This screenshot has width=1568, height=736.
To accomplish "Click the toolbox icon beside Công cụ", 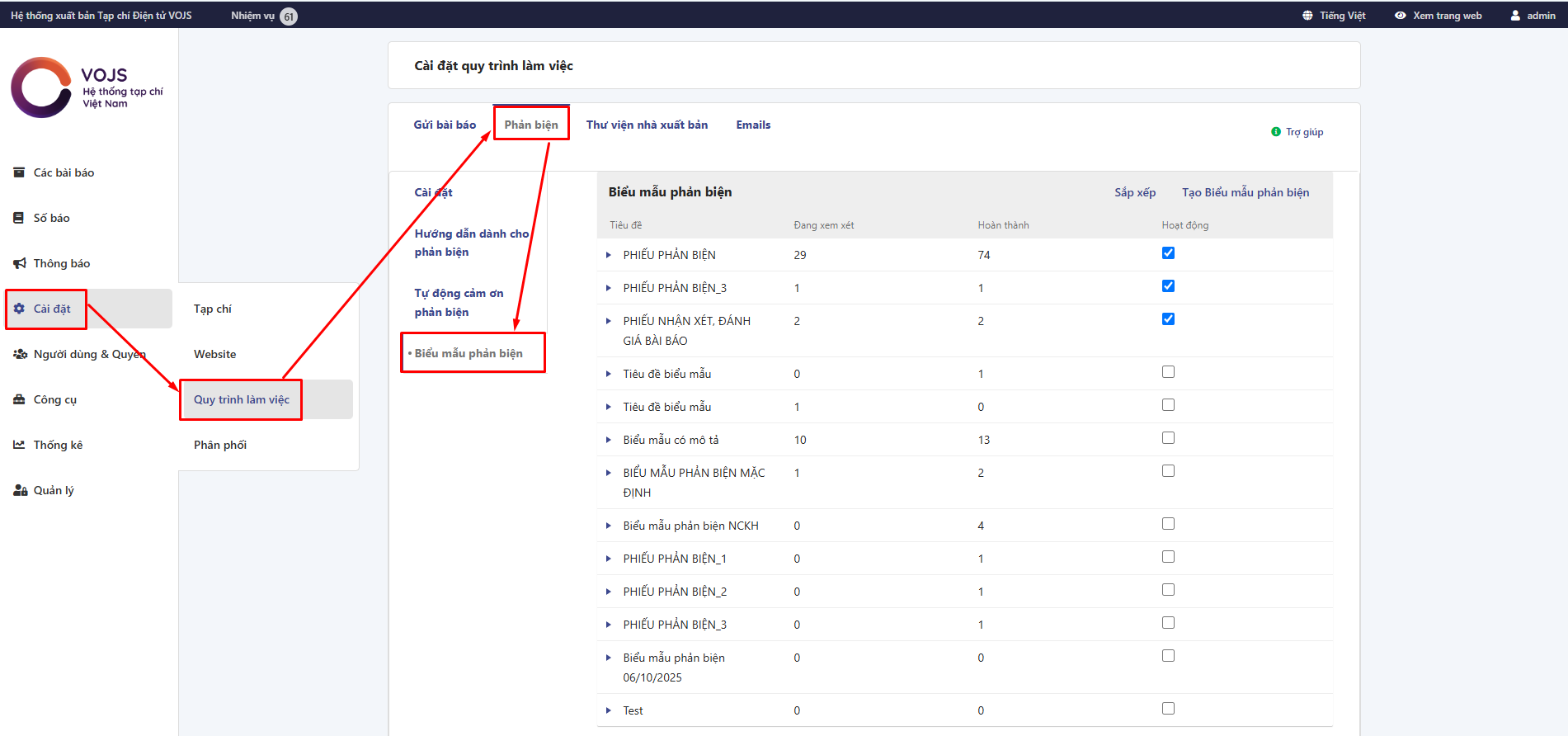I will coord(19,399).
